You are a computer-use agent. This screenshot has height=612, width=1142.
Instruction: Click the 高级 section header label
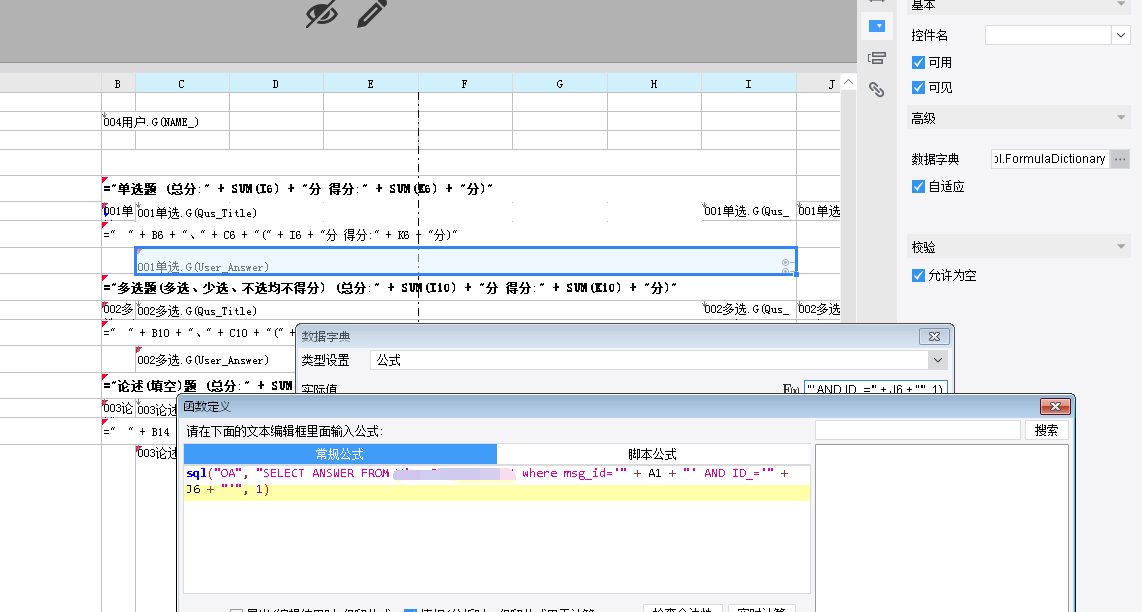(924, 118)
